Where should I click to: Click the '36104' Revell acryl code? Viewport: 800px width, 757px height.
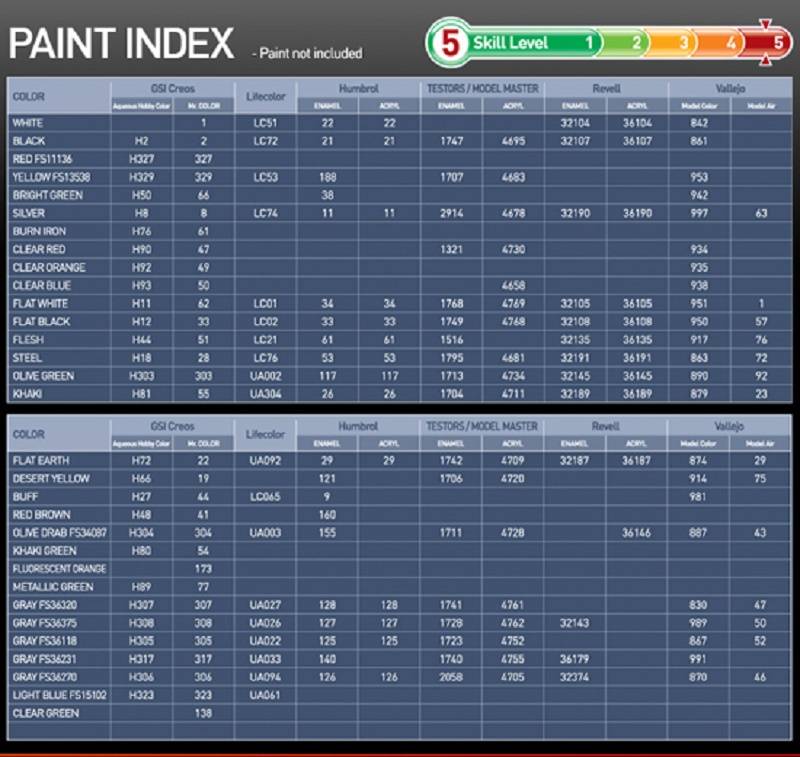(637, 123)
